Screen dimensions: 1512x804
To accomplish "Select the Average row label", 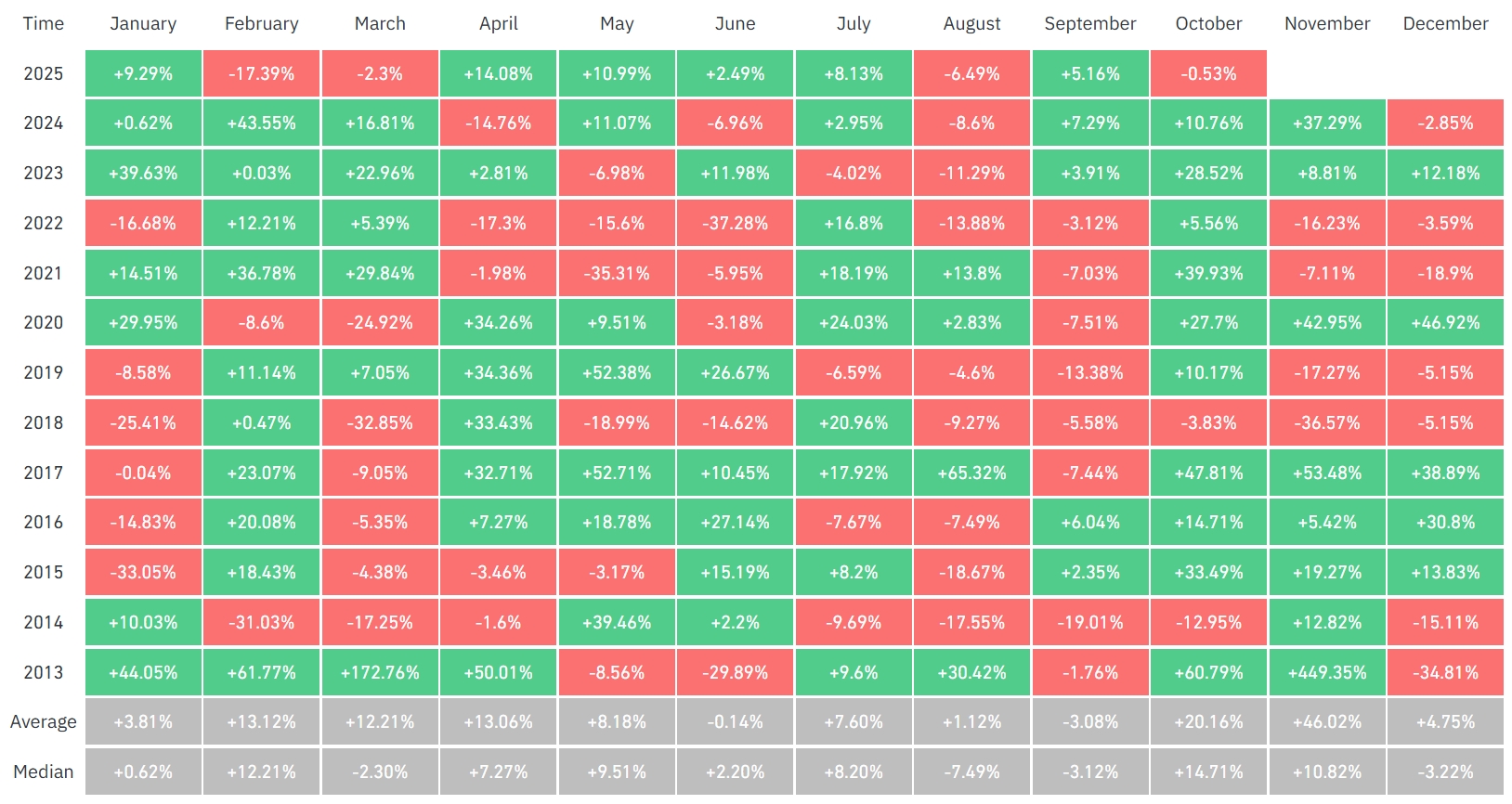I will click(x=44, y=721).
